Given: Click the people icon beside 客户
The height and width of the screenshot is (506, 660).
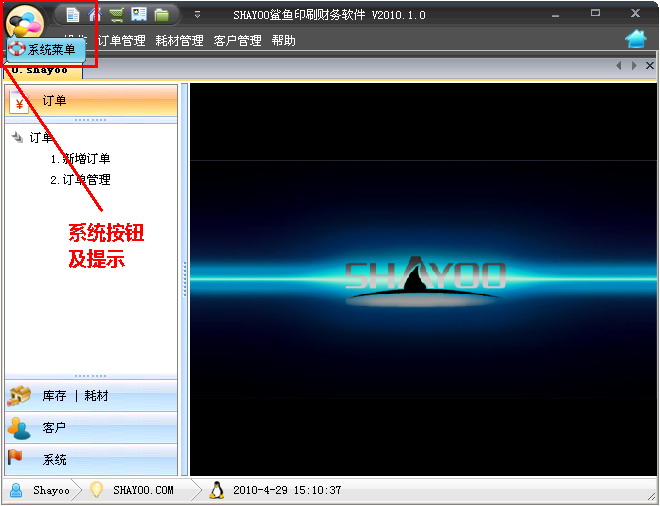Looking at the screenshot, I should (19, 428).
